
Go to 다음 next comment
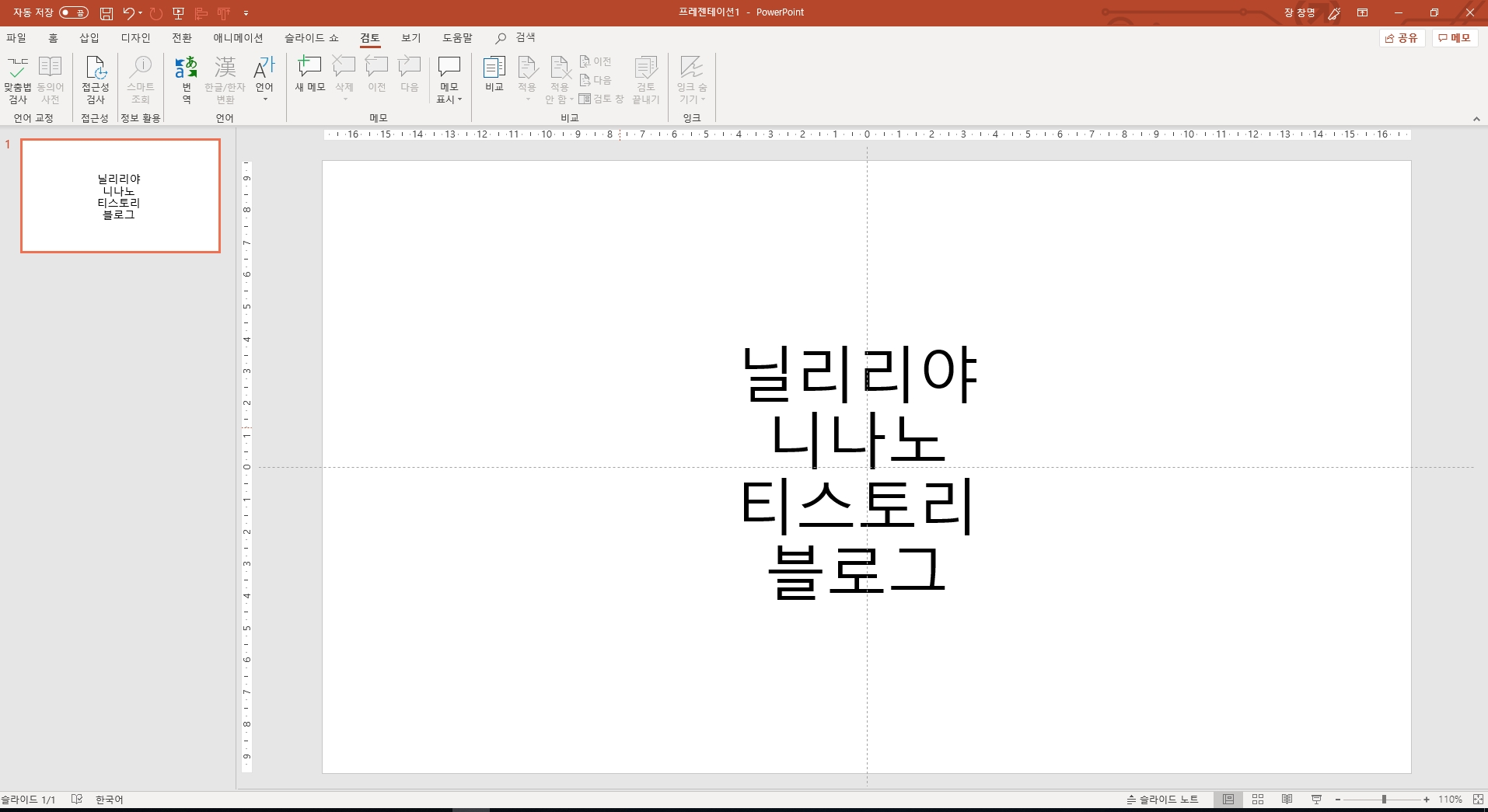pyautogui.click(x=410, y=75)
